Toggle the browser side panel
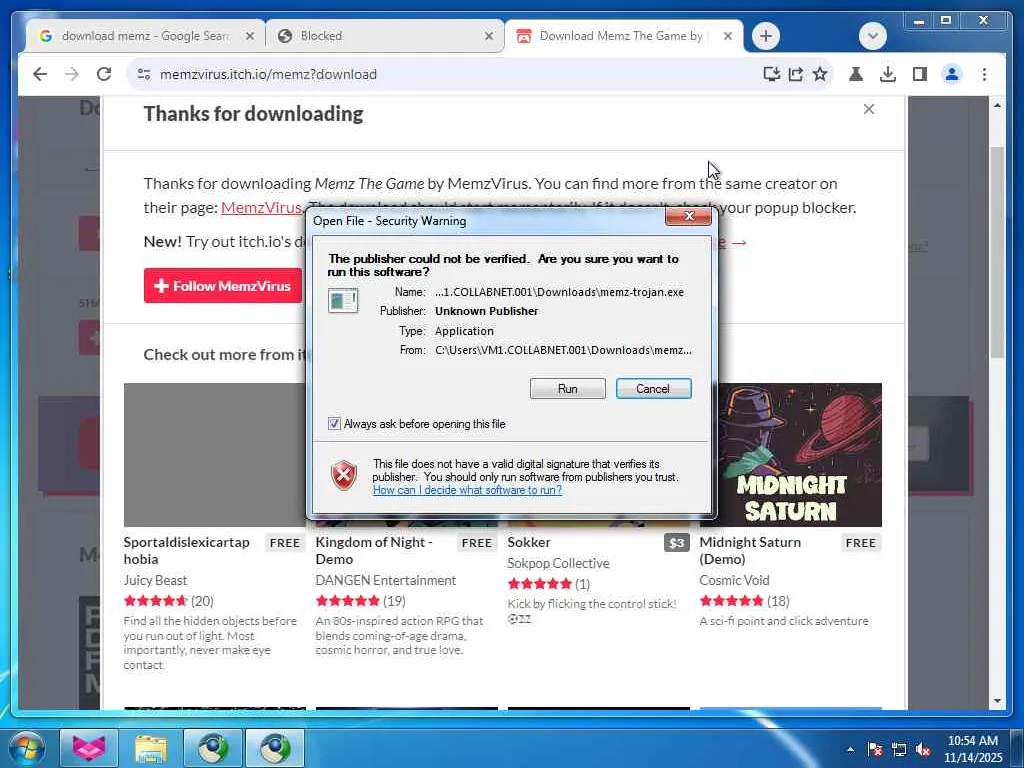 pyautogui.click(x=920, y=74)
